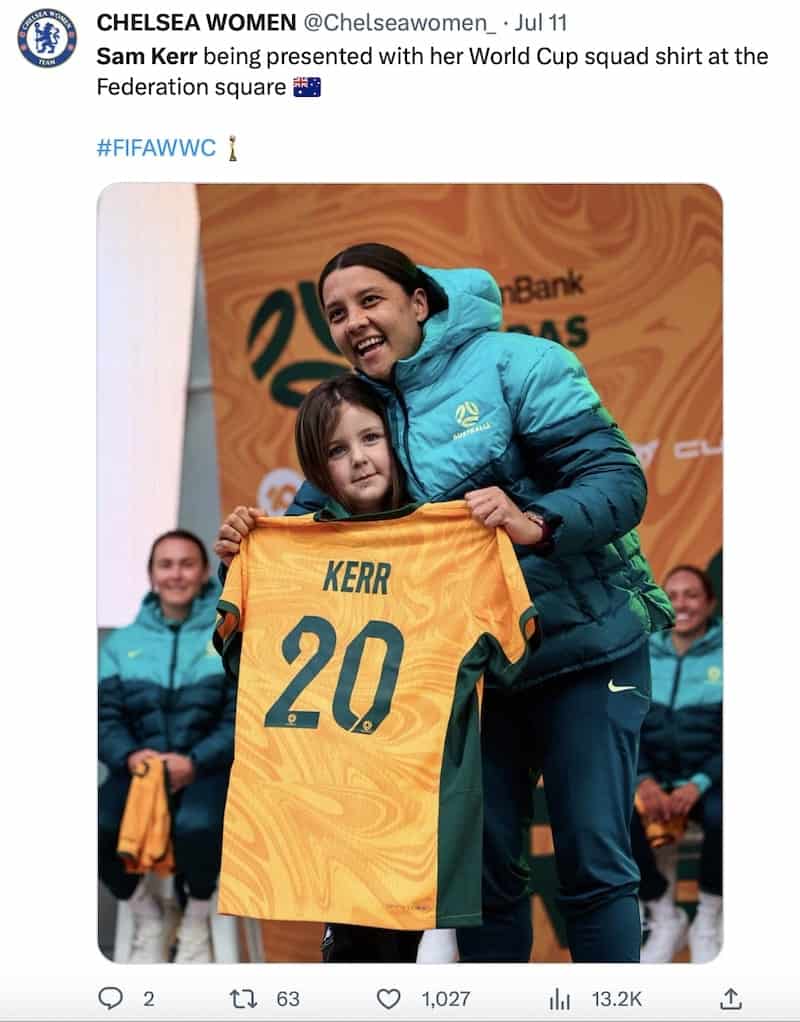Click the Chelsea Women profile avatar

[46, 38]
